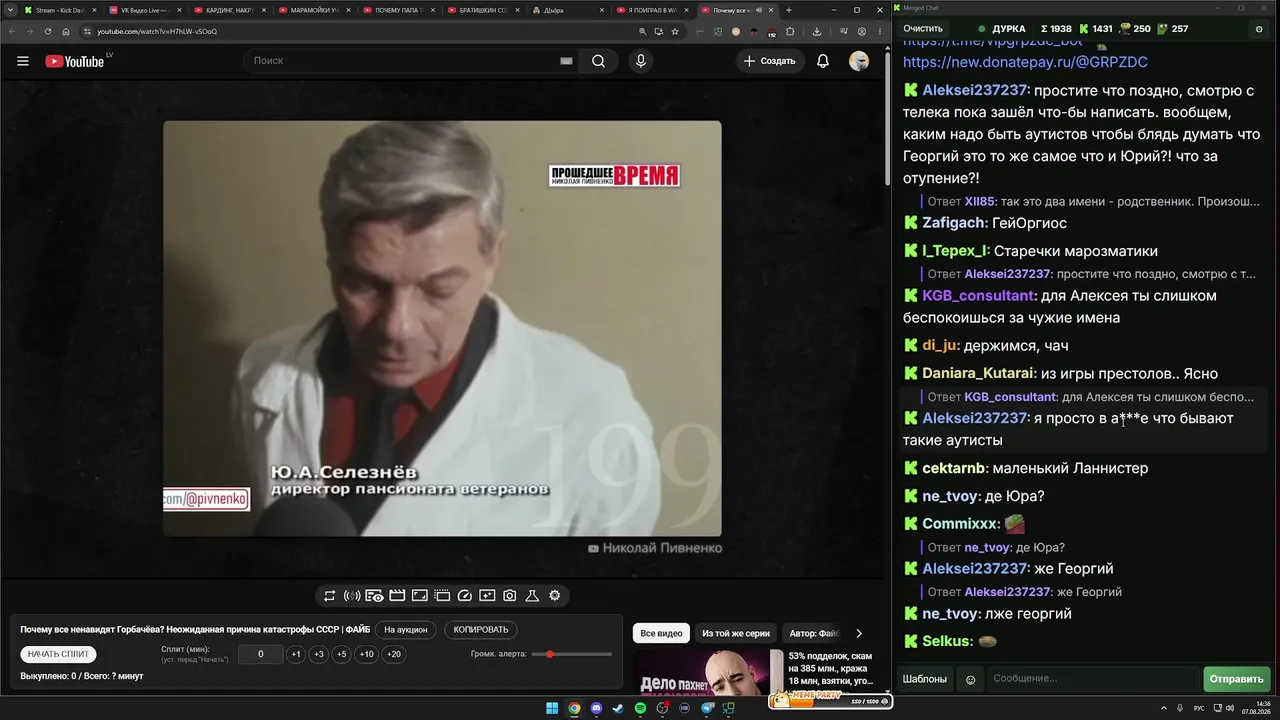The width and height of the screenshot is (1280, 720).
Task: Click the clapperboard icon in video toolbar
Action: (x=397, y=596)
